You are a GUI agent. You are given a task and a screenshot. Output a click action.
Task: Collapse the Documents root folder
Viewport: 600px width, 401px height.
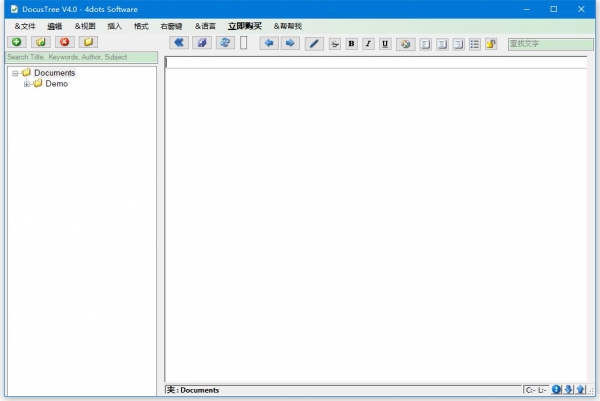coord(15,73)
